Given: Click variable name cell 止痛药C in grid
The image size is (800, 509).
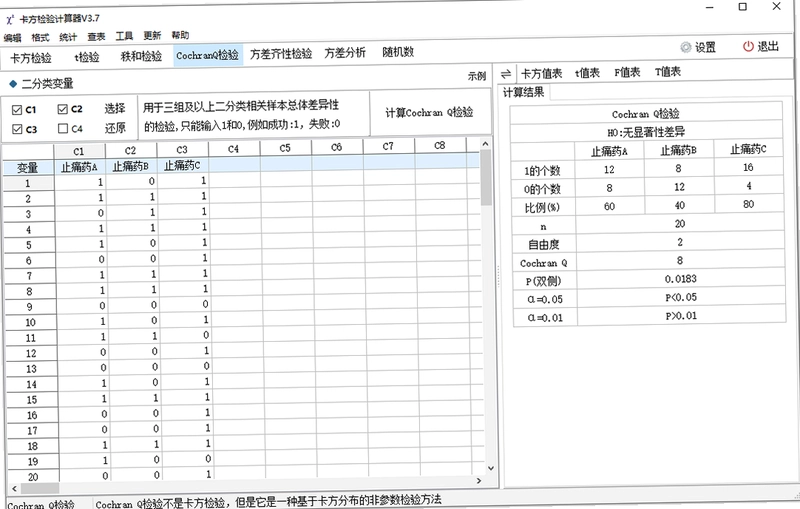Looking at the screenshot, I should click(183, 165).
